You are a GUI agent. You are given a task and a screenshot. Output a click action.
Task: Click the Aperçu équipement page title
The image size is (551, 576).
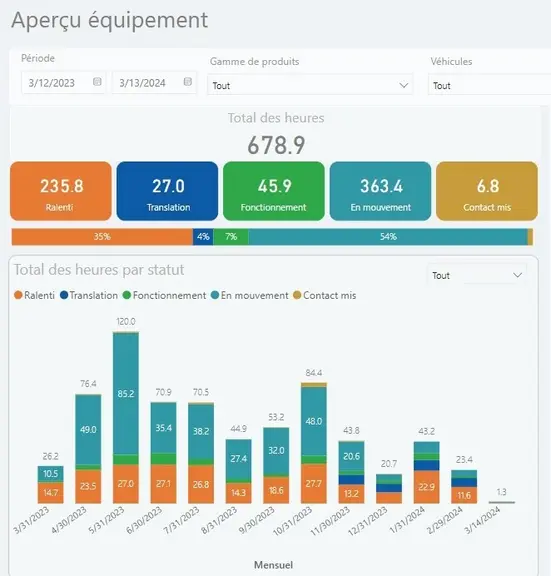coord(109,21)
